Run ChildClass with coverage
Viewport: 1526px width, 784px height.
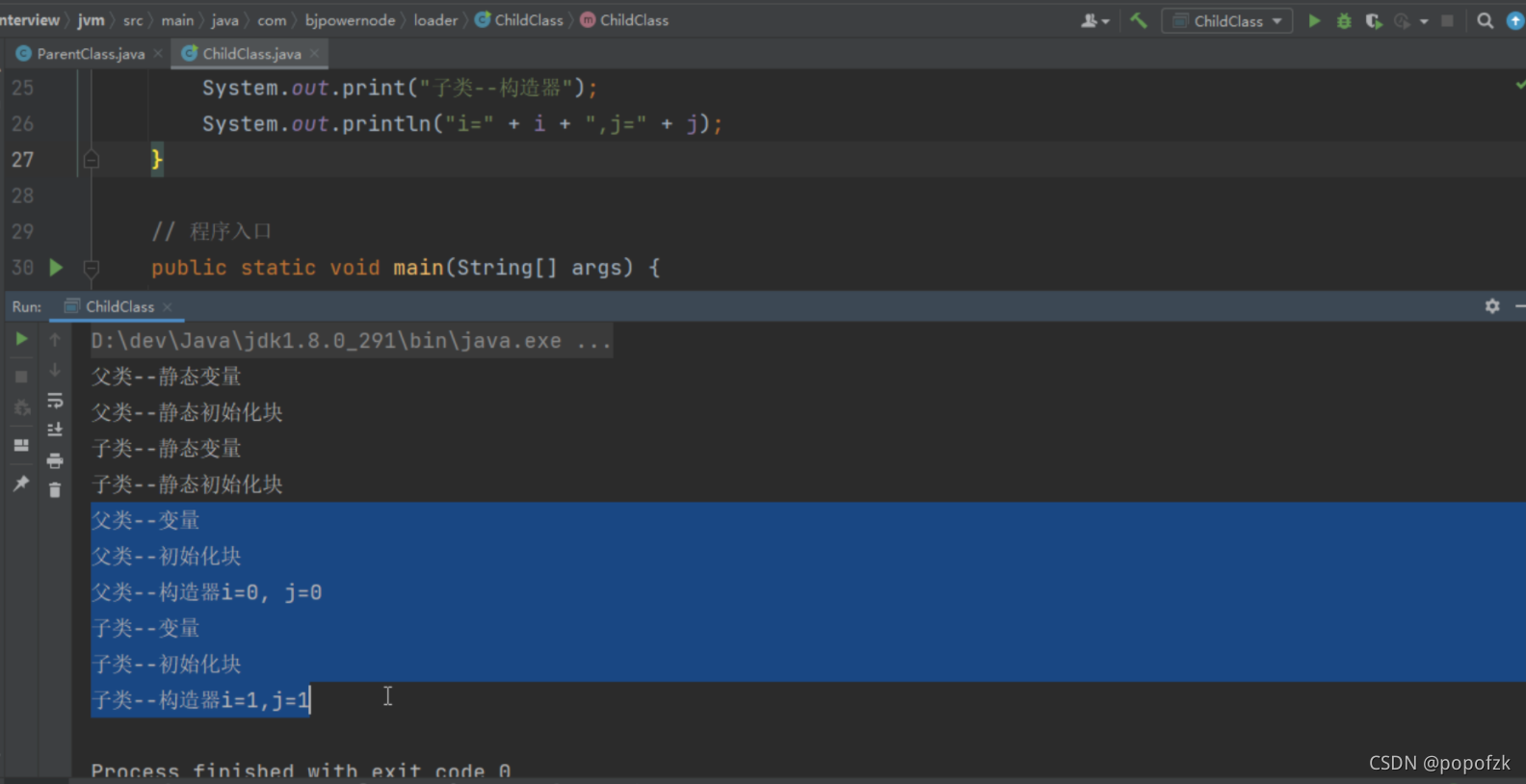pyautogui.click(x=1374, y=20)
